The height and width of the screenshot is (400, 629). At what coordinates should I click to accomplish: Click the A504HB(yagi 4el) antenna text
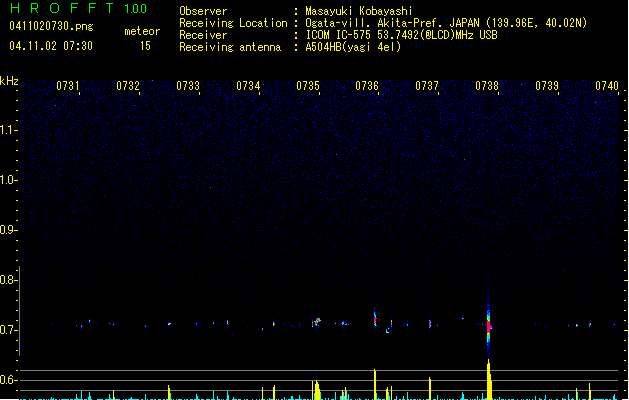[353, 47]
